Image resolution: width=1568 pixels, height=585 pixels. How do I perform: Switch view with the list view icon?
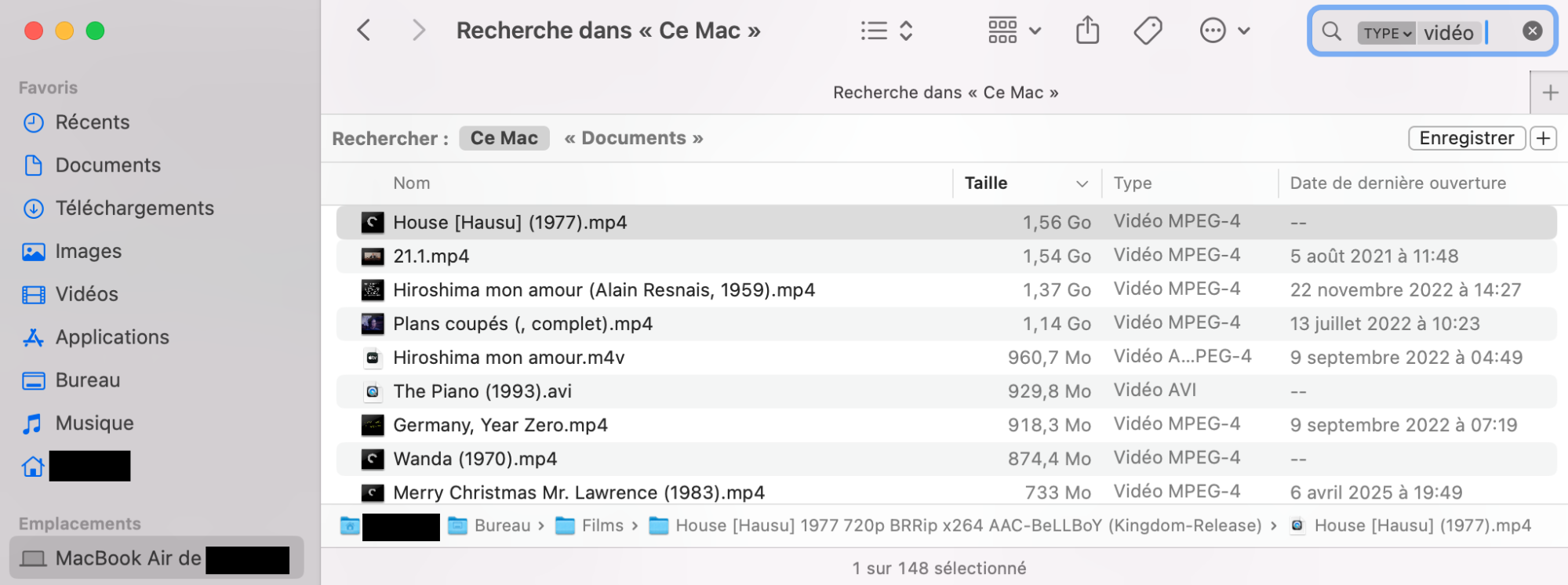tap(874, 31)
